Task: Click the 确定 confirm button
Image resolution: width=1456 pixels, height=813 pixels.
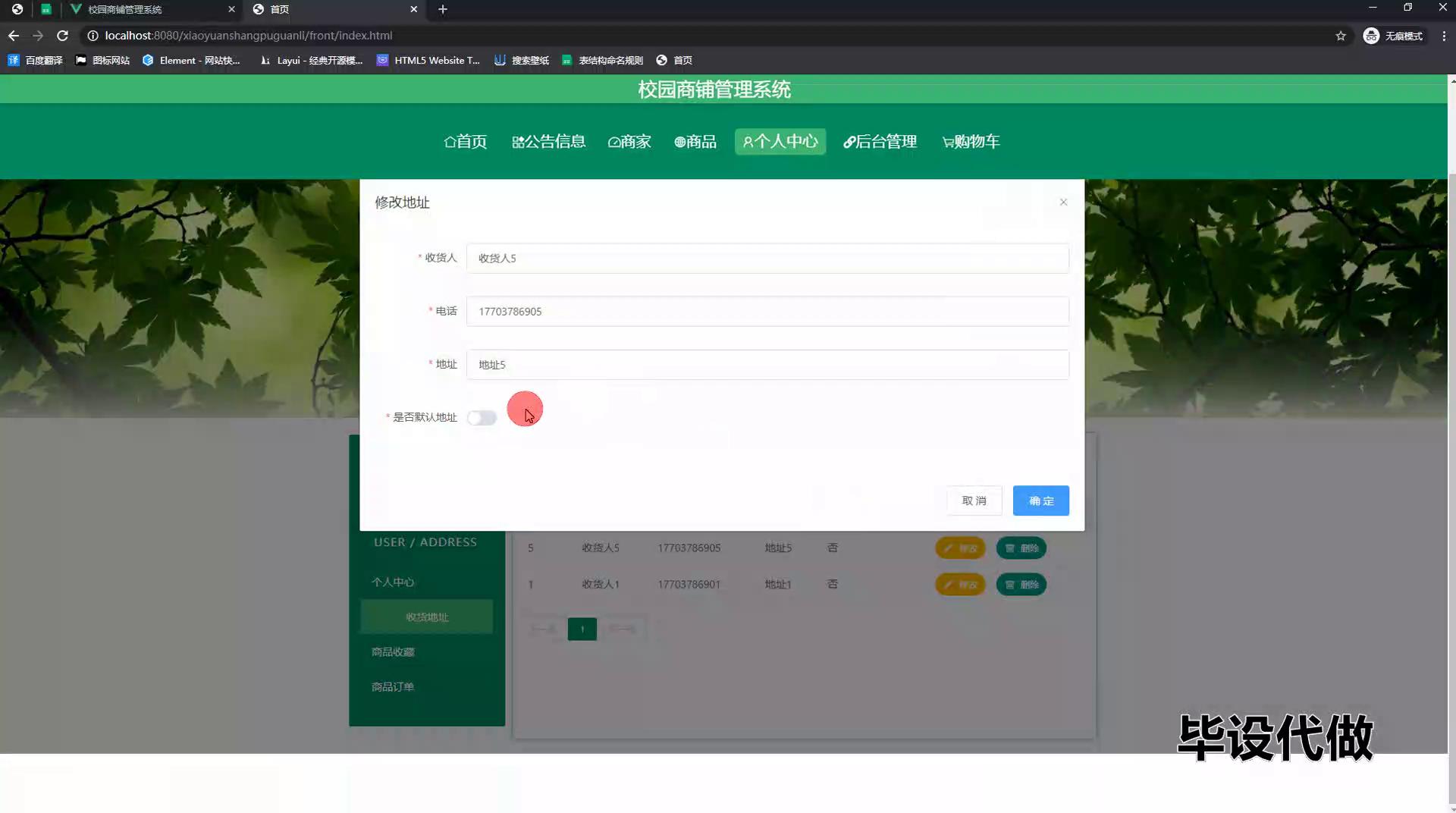Action: click(x=1040, y=501)
